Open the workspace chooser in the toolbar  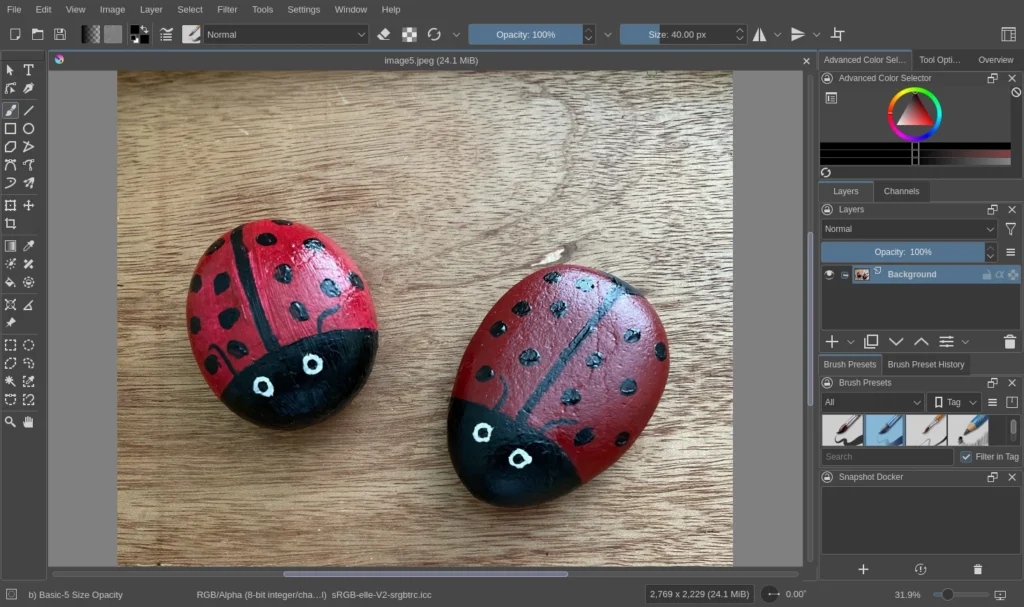1008,35
